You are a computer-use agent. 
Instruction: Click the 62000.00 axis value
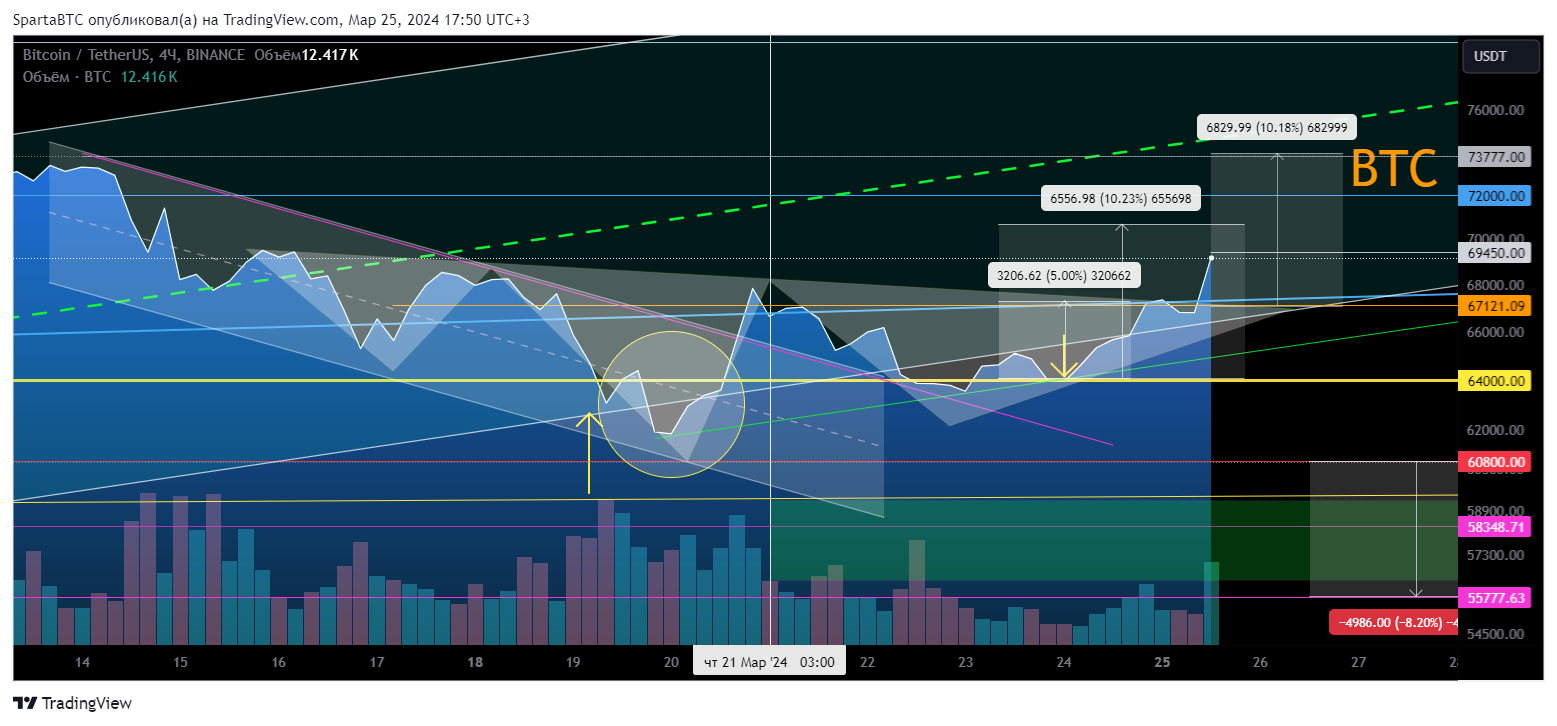1496,430
